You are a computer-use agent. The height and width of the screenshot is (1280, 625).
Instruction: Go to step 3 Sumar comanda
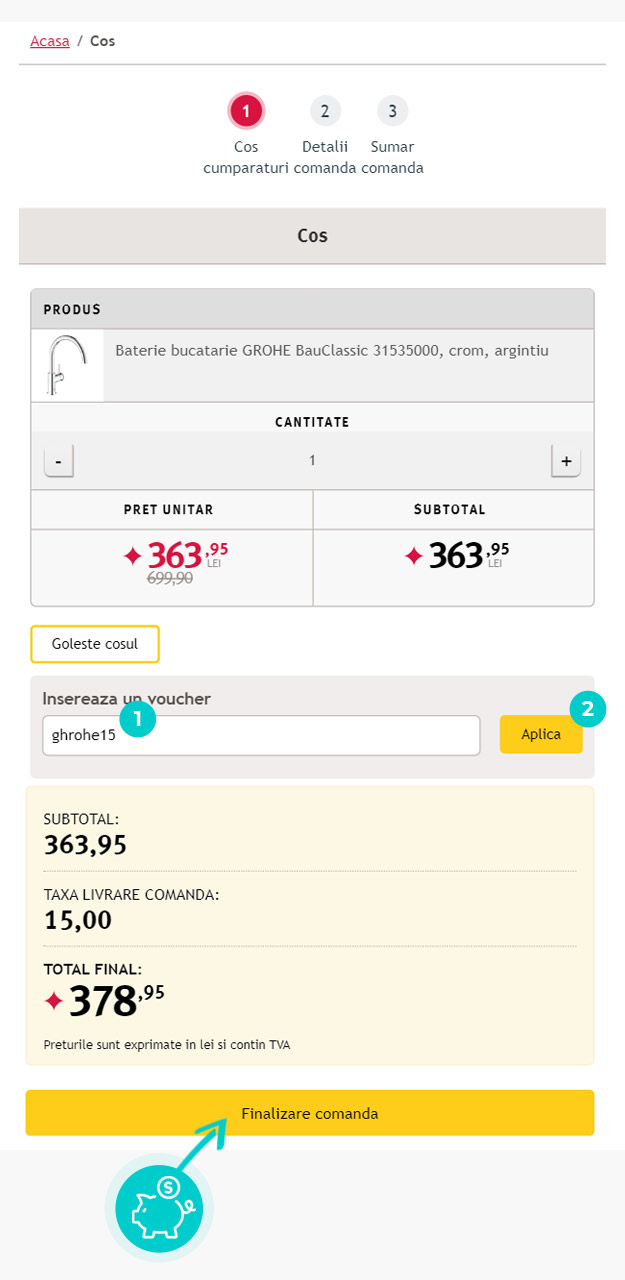pos(393,110)
